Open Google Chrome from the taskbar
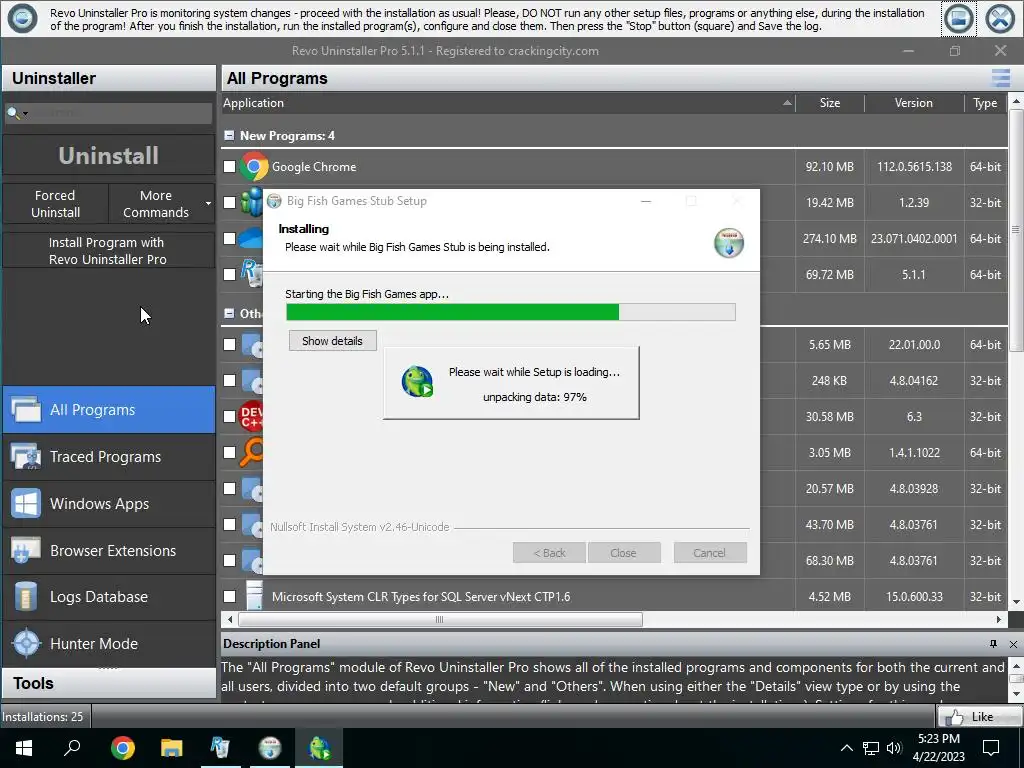This screenshot has width=1024, height=768. 122,748
